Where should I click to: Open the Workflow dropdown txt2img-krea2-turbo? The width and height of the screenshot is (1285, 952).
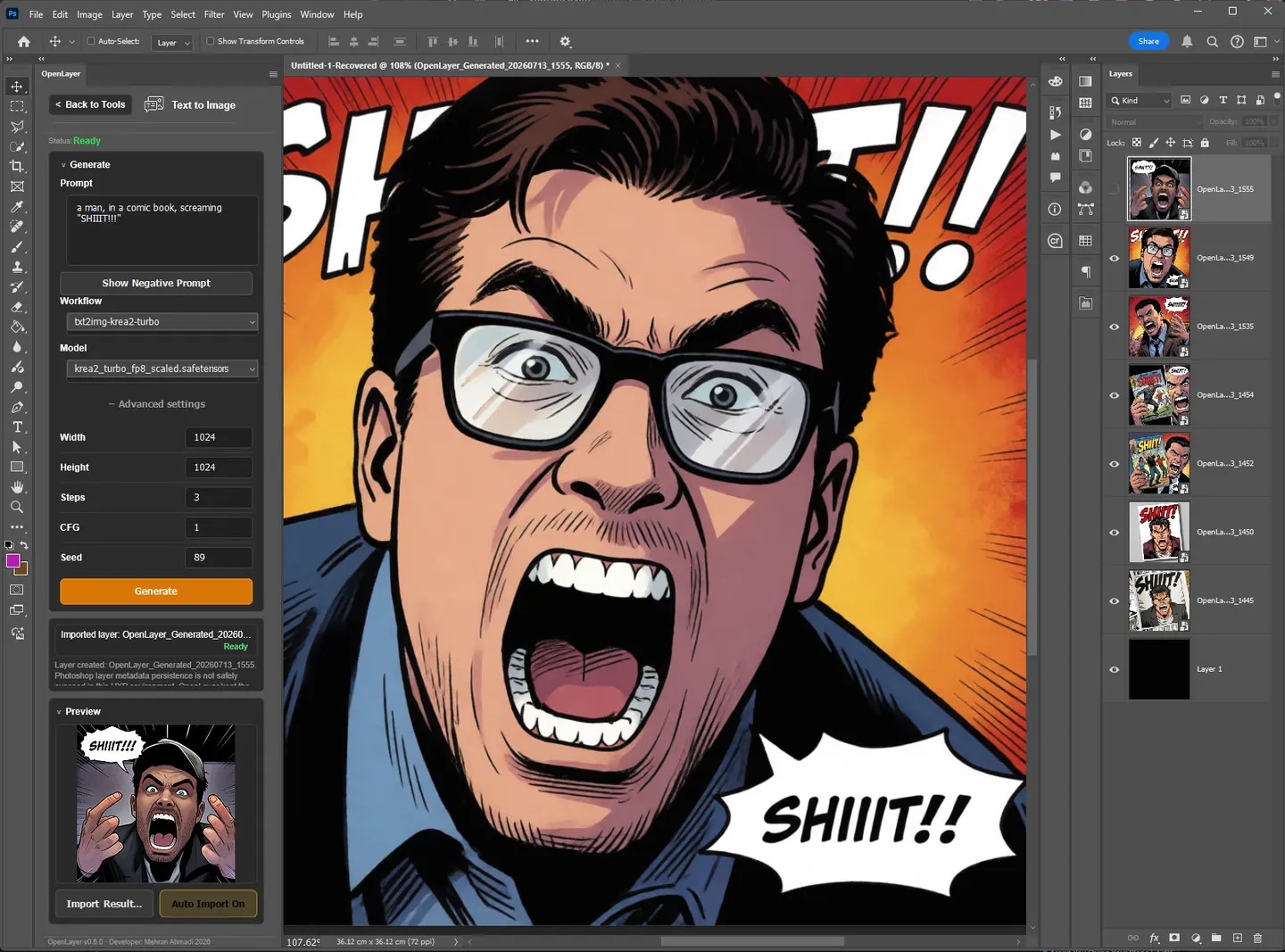tap(162, 322)
